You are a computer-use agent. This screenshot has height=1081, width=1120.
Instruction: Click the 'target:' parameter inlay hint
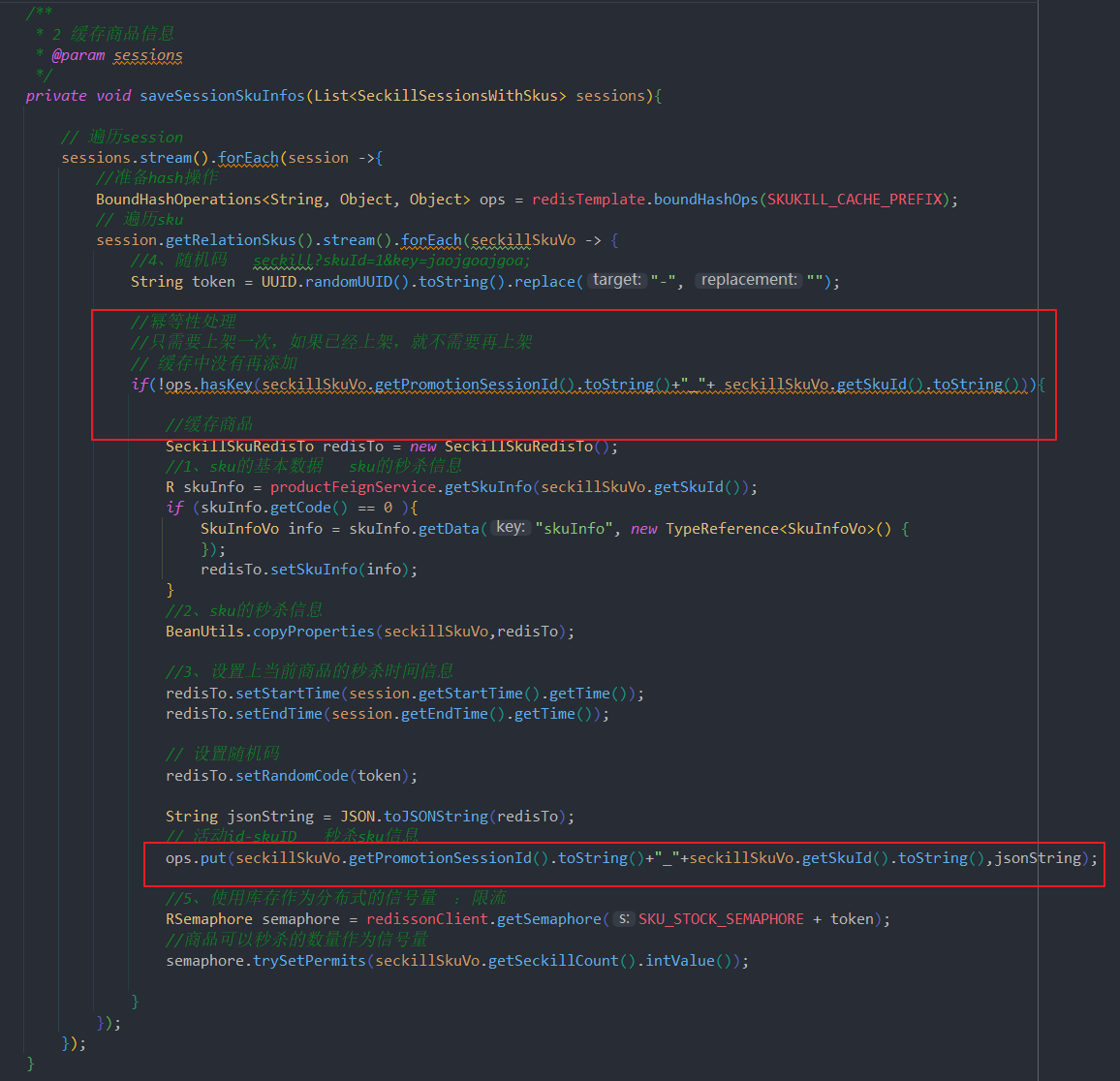point(617,280)
